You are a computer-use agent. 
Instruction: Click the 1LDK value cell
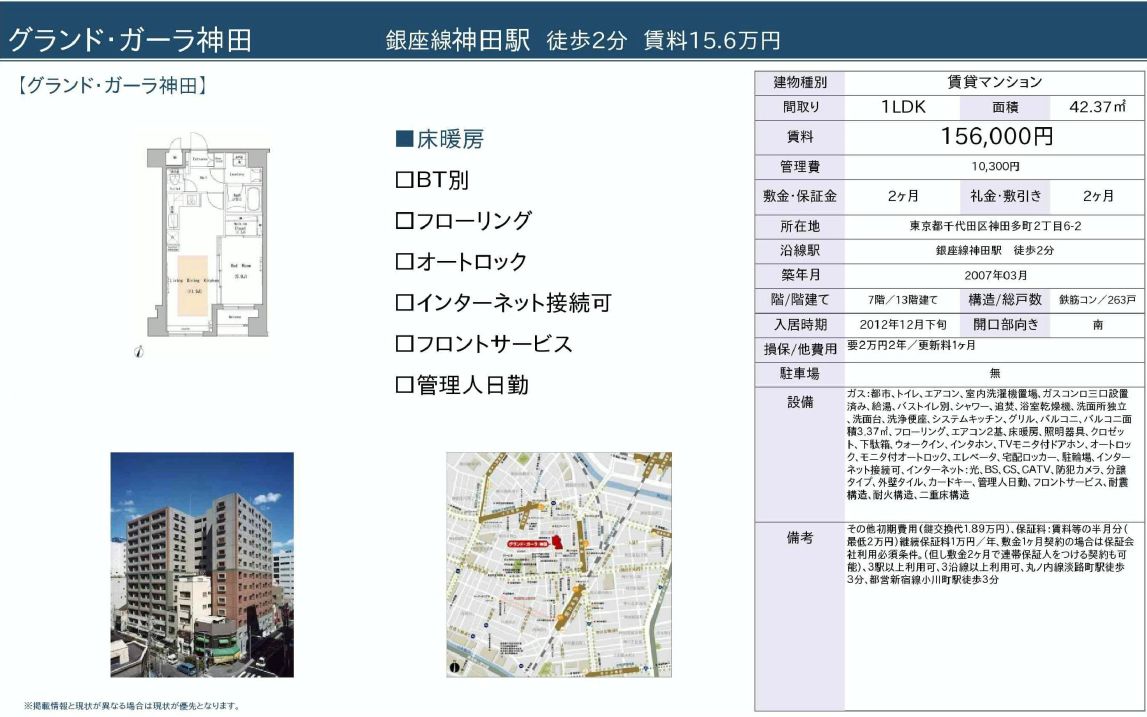click(903, 107)
